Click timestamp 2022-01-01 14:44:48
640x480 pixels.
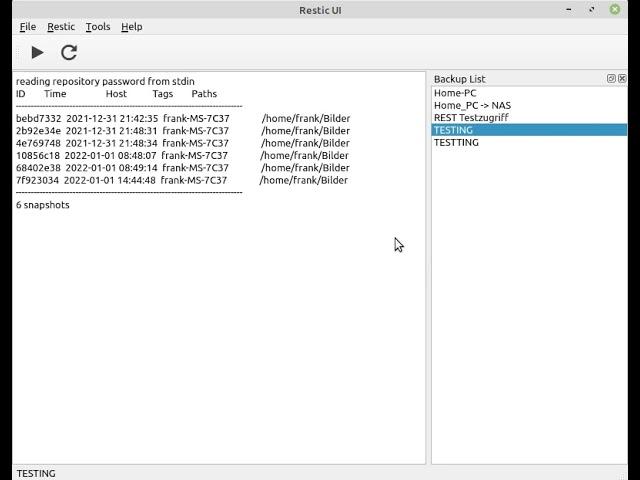click(109, 180)
